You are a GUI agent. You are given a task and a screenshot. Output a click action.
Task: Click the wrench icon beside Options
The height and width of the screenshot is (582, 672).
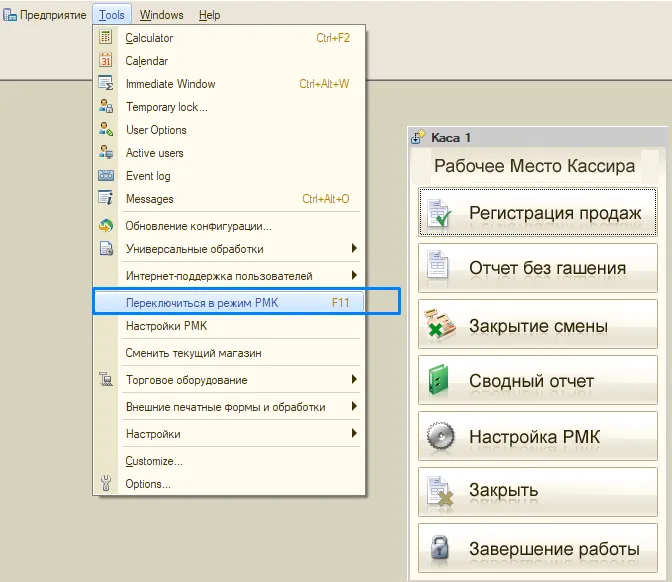[x=105, y=483]
